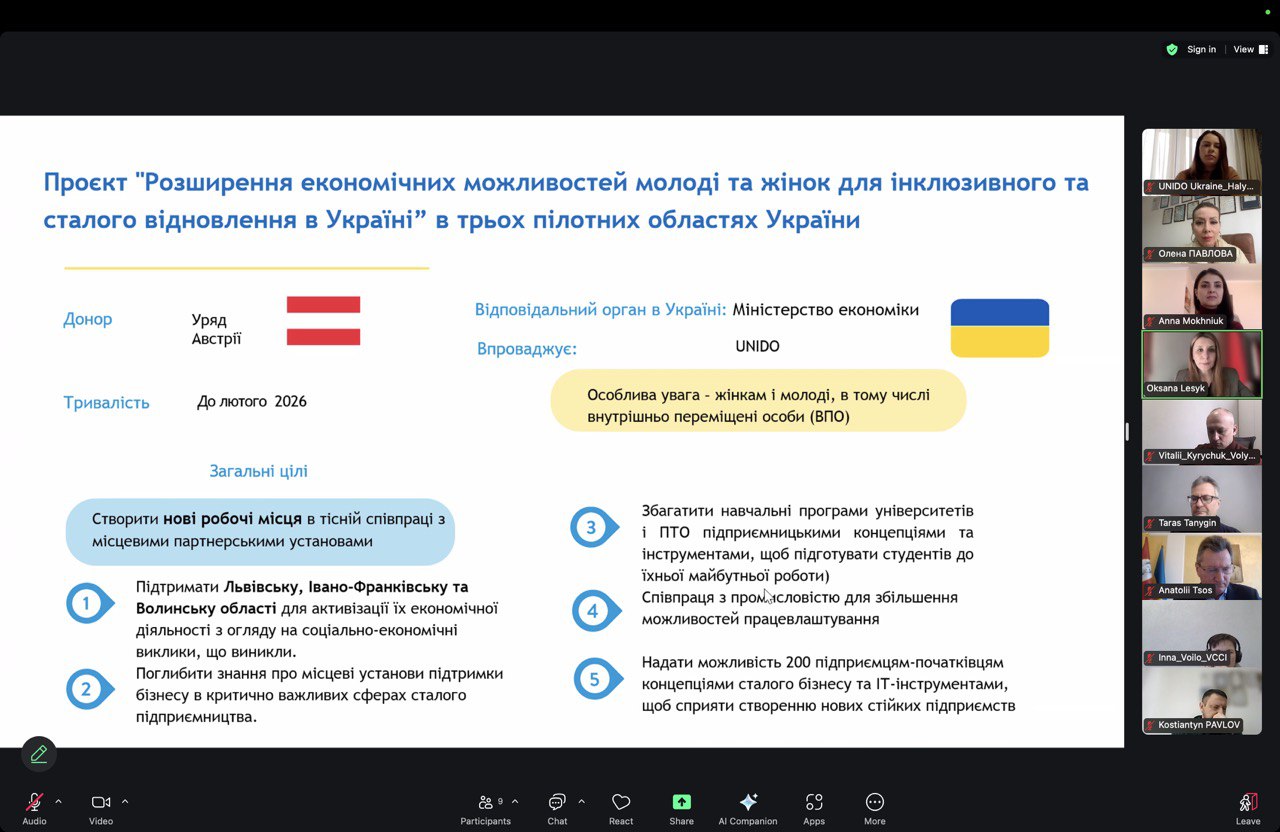Expand audio options arrow next to Audio
This screenshot has width=1280, height=832.
point(58,802)
